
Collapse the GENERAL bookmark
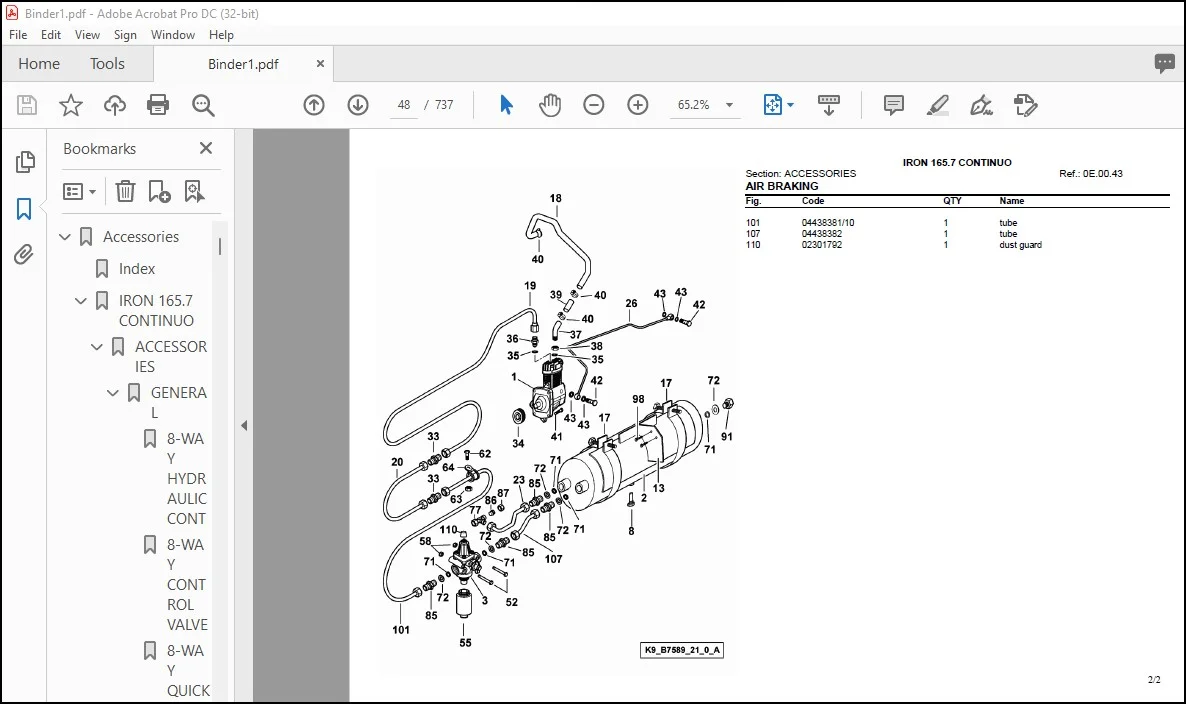[x=113, y=393]
